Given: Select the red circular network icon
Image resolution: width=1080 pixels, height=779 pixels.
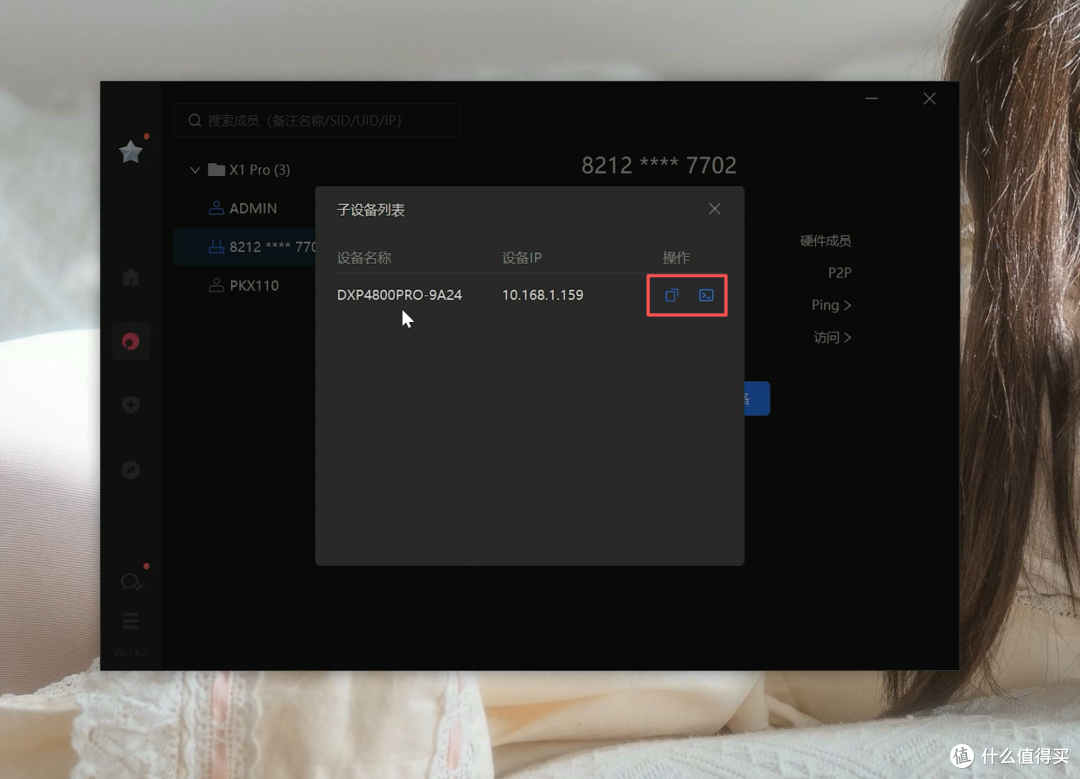Looking at the screenshot, I should pyautogui.click(x=131, y=341).
